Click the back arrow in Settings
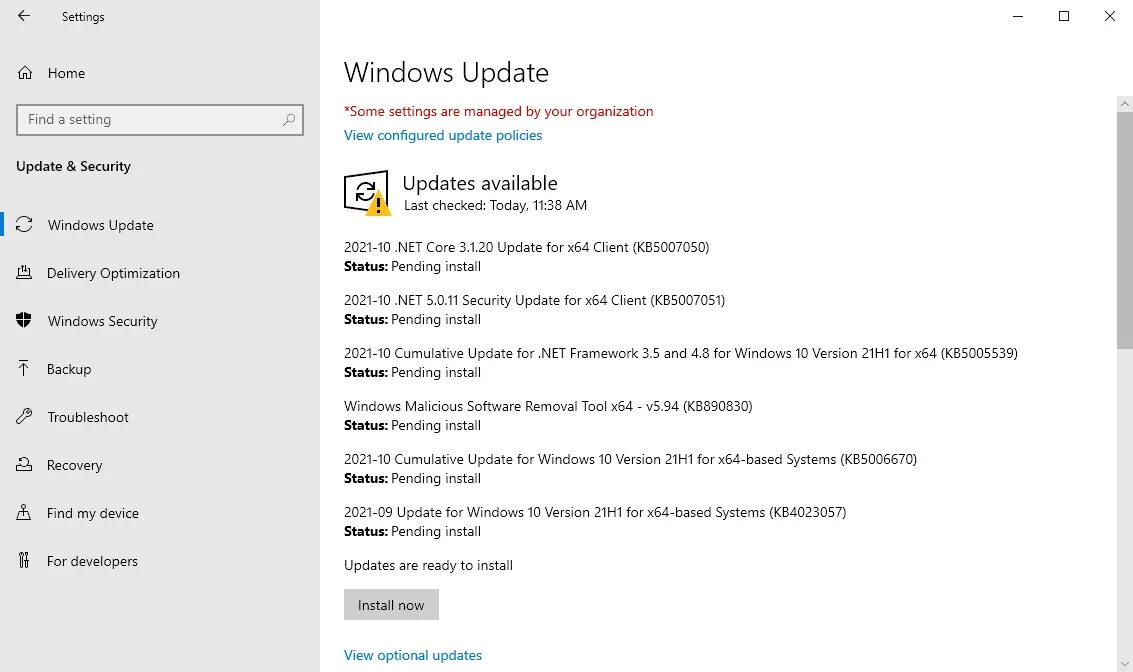Screen dimensions: 1133x672 pos(24,16)
